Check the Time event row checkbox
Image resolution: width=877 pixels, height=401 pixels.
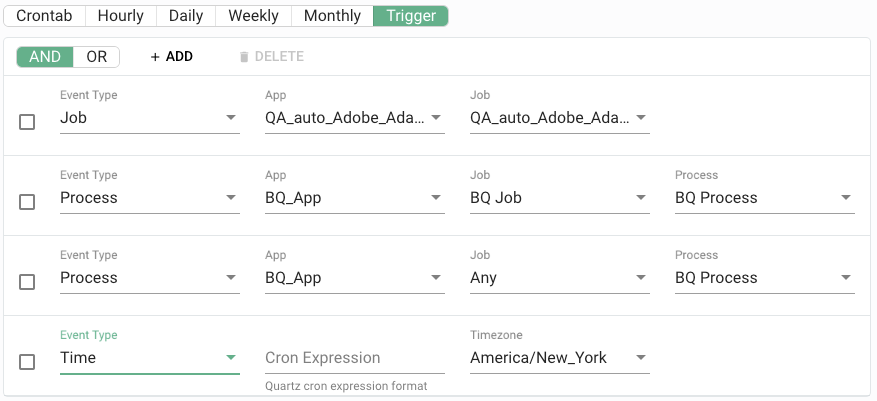27,362
